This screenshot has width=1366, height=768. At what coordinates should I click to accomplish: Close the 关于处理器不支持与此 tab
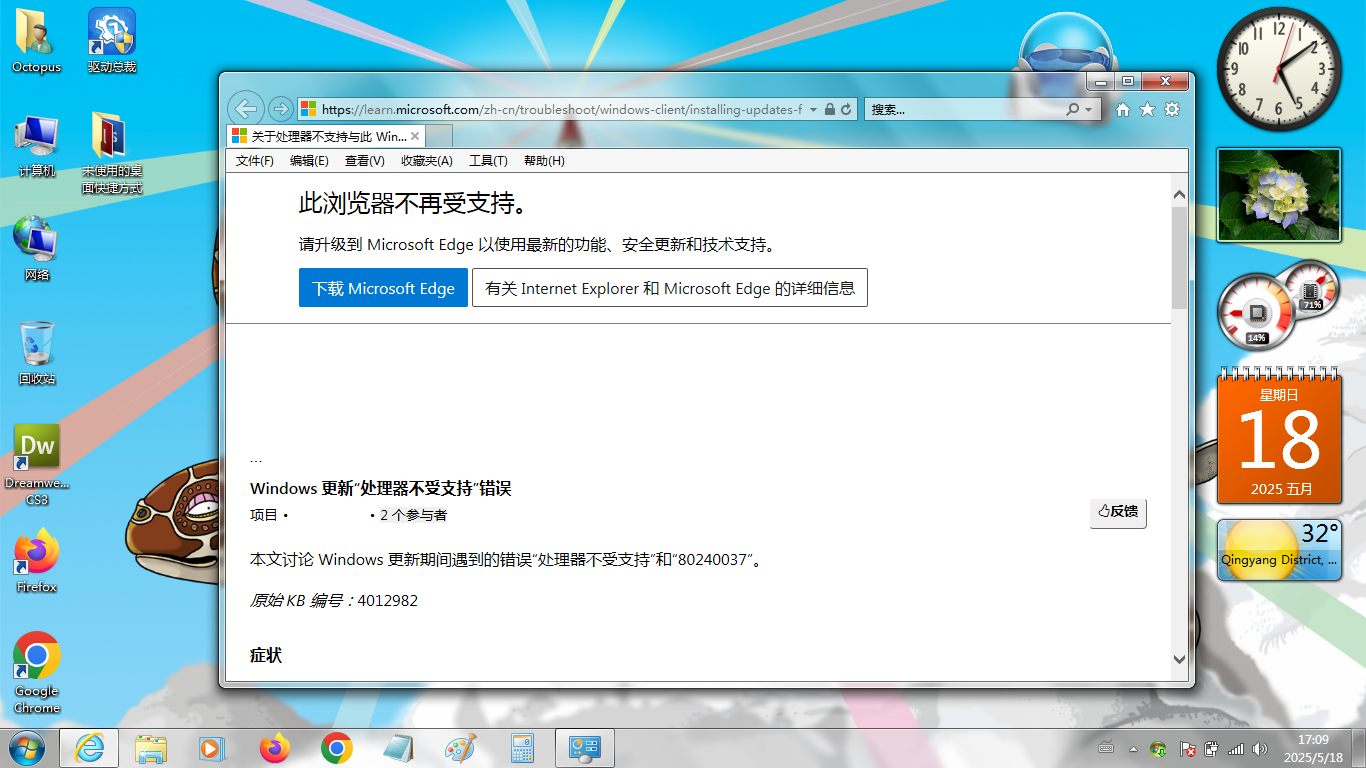click(415, 136)
